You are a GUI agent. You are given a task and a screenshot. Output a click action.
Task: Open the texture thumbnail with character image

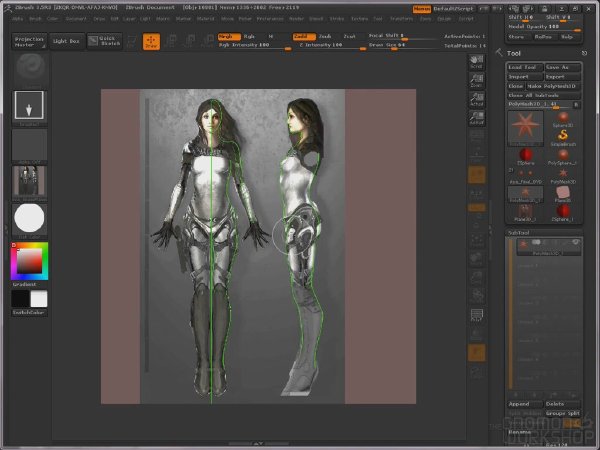29,181
